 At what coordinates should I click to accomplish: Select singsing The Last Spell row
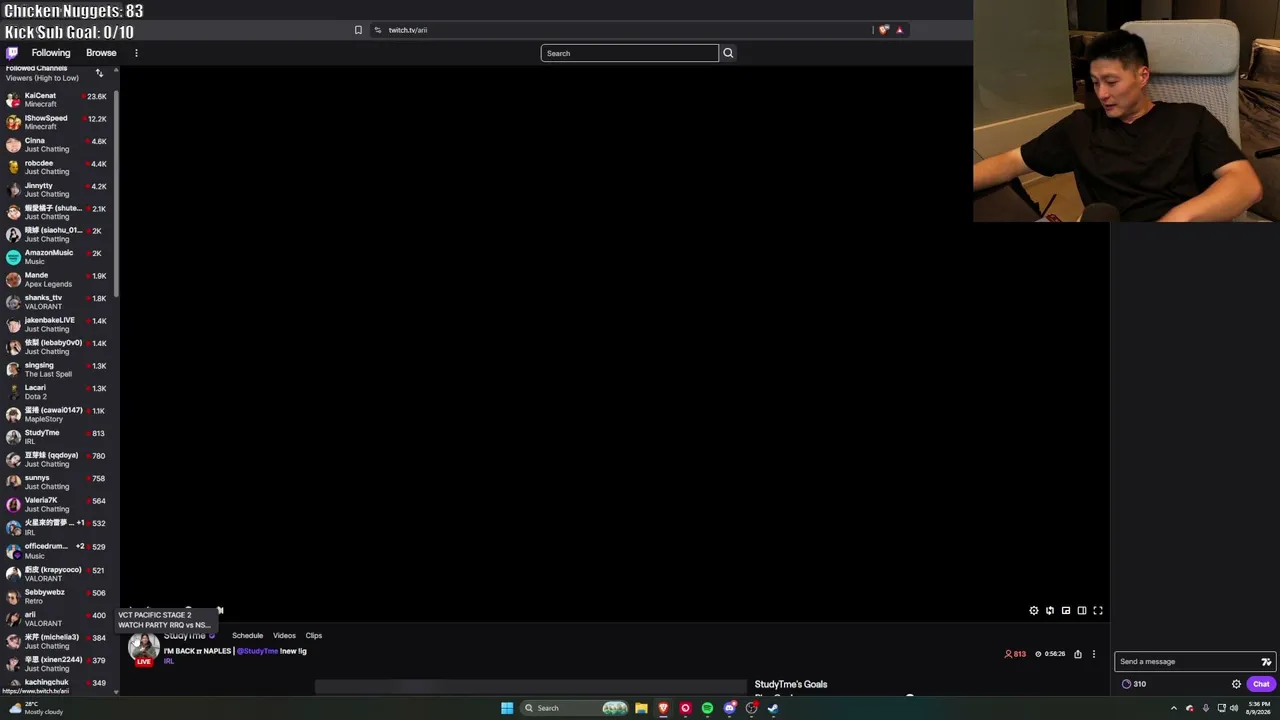pos(57,369)
